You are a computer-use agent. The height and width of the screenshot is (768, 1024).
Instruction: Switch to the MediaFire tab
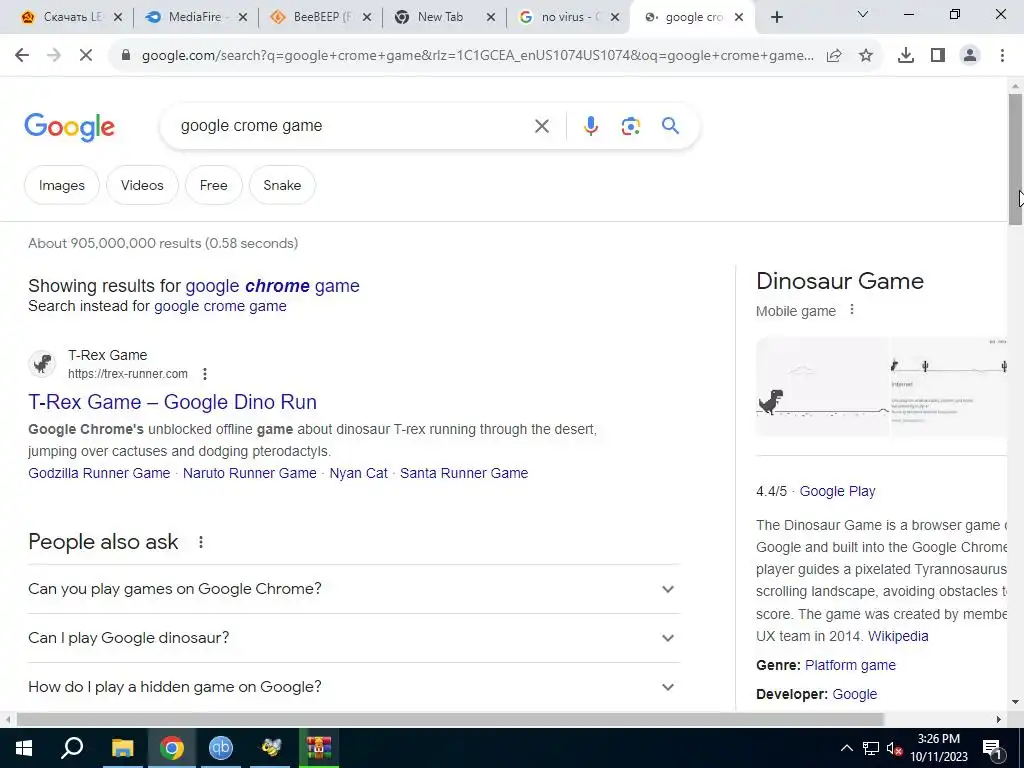coord(189,17)
